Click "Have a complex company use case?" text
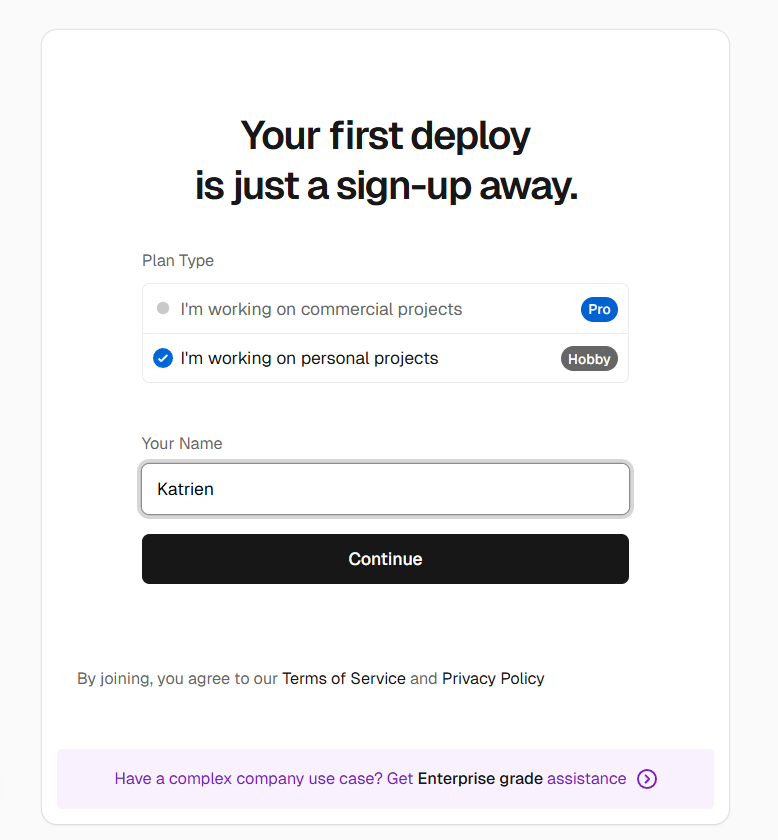This screenshot has height=840, width=778. pos(248,778)
